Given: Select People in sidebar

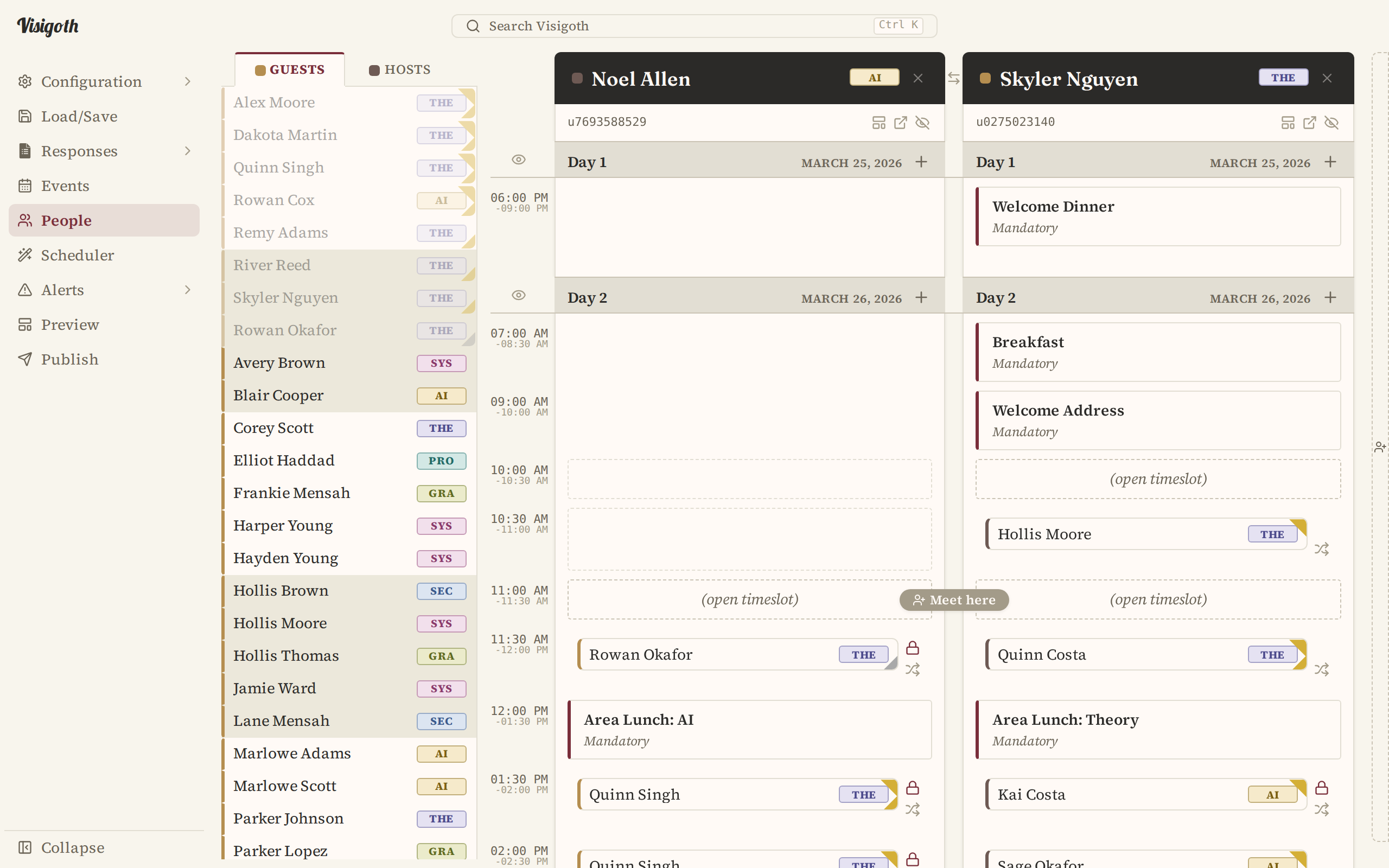Looking at the screenshot, I should pyautogui.click(x=104, y=220).
